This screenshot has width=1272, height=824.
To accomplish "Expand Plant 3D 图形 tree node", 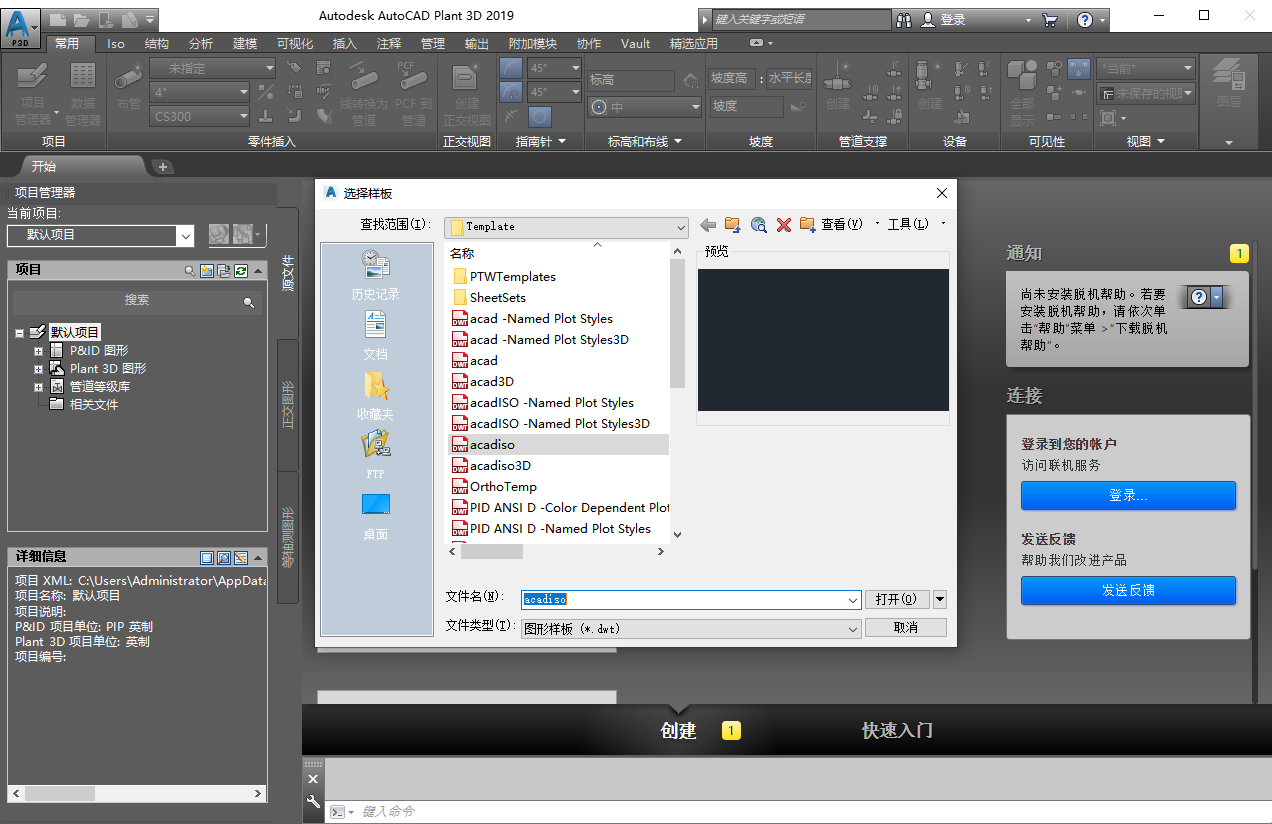I will 39,369.
